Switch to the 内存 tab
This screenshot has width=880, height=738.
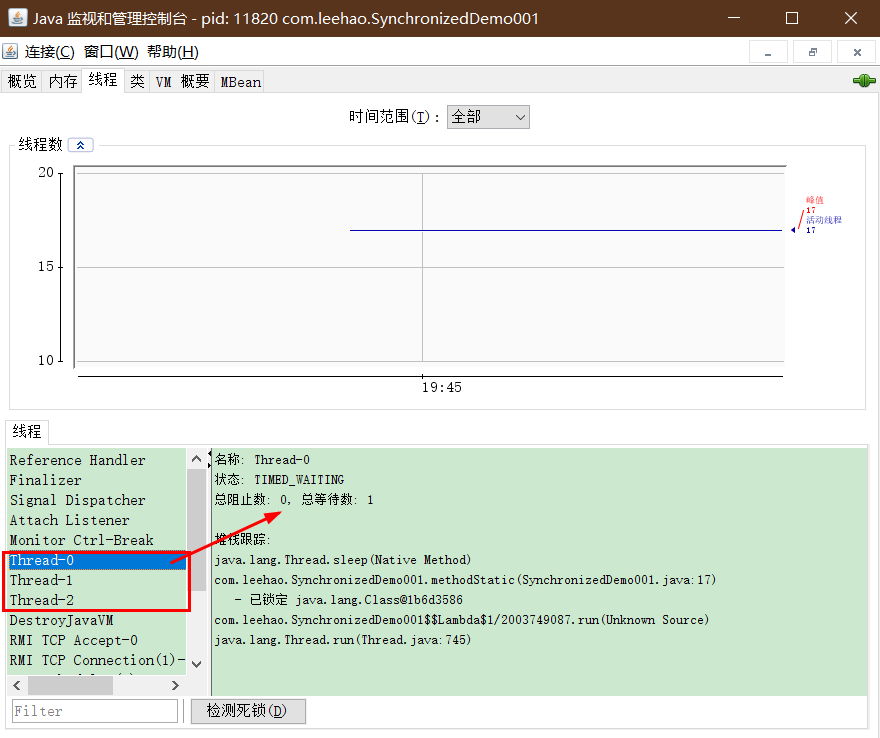63,82
